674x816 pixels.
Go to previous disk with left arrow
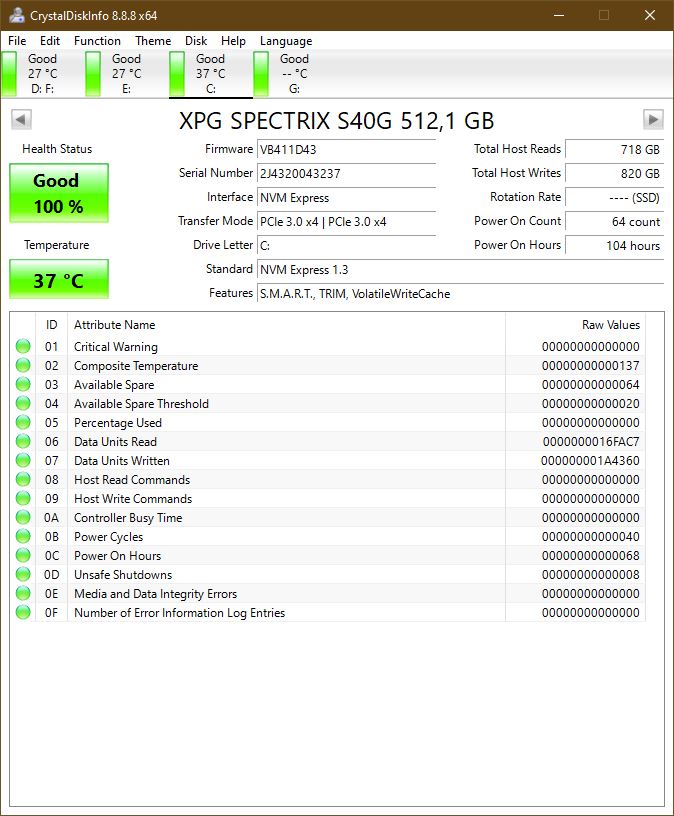tap(21, 120)
